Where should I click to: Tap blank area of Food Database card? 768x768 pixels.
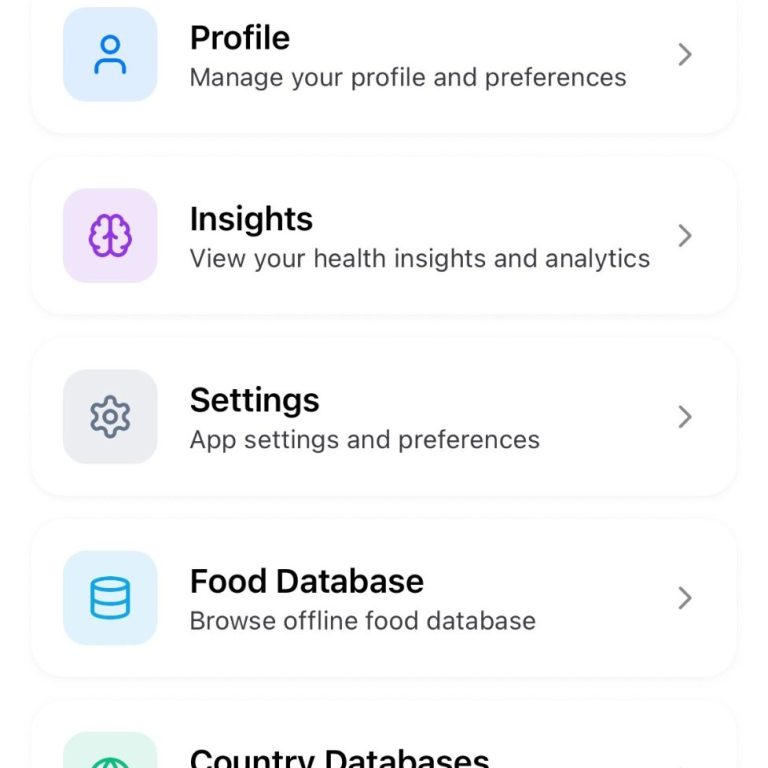[600, 650]
